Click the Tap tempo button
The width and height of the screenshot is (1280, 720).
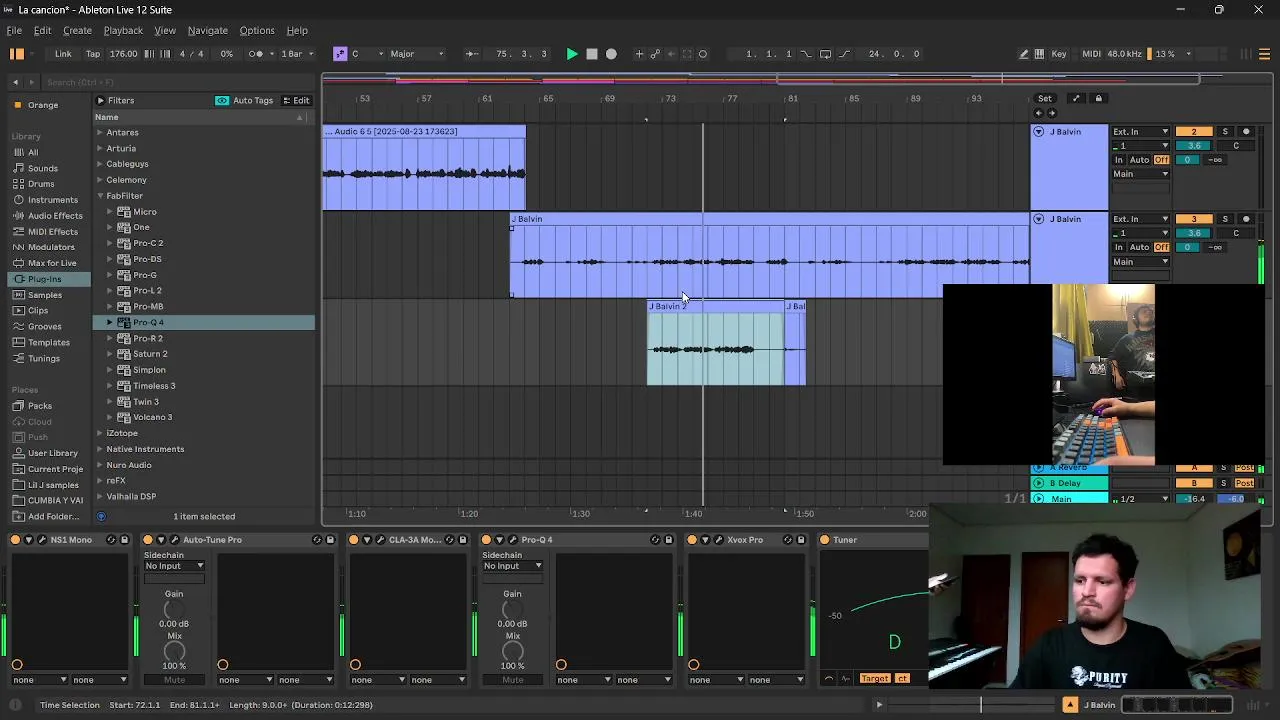(93, 54)
